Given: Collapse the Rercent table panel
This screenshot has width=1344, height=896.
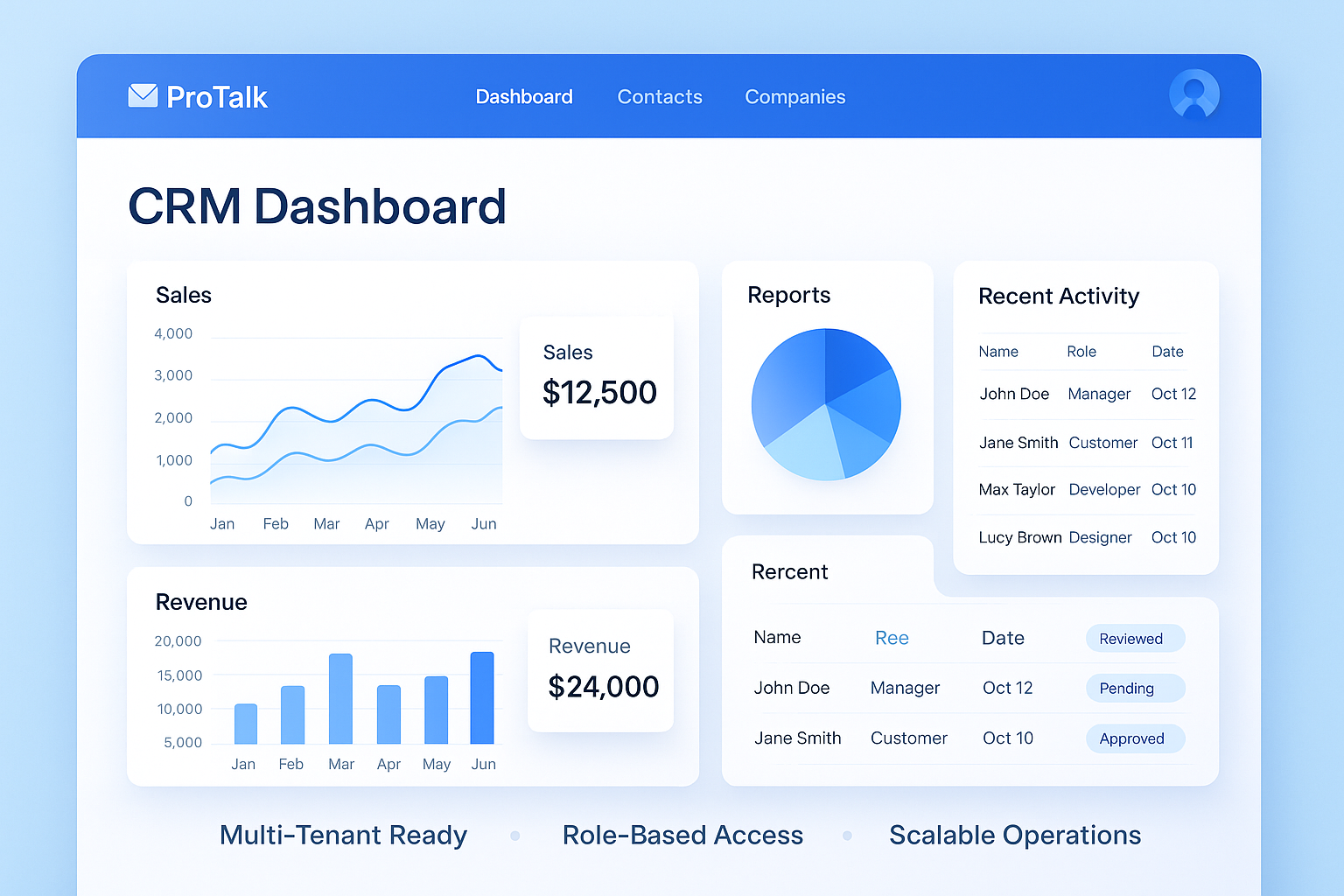Looking at the screenshot, I should tap(789, 571).
